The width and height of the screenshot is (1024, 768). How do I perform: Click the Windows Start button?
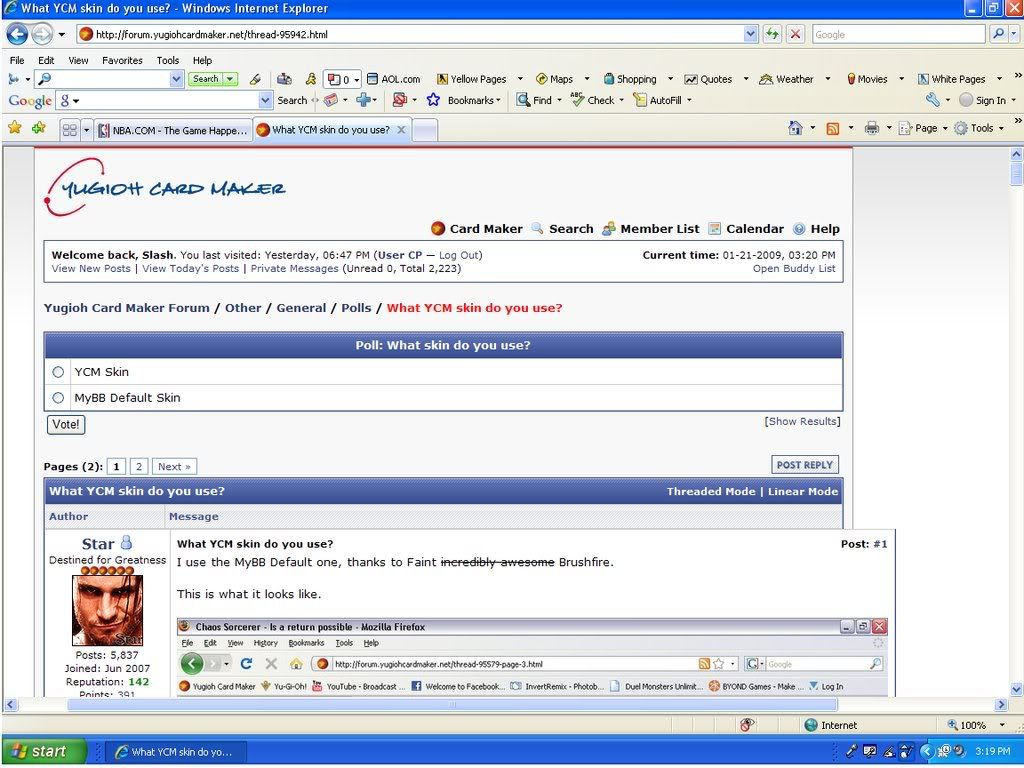(x=37, y=752)
